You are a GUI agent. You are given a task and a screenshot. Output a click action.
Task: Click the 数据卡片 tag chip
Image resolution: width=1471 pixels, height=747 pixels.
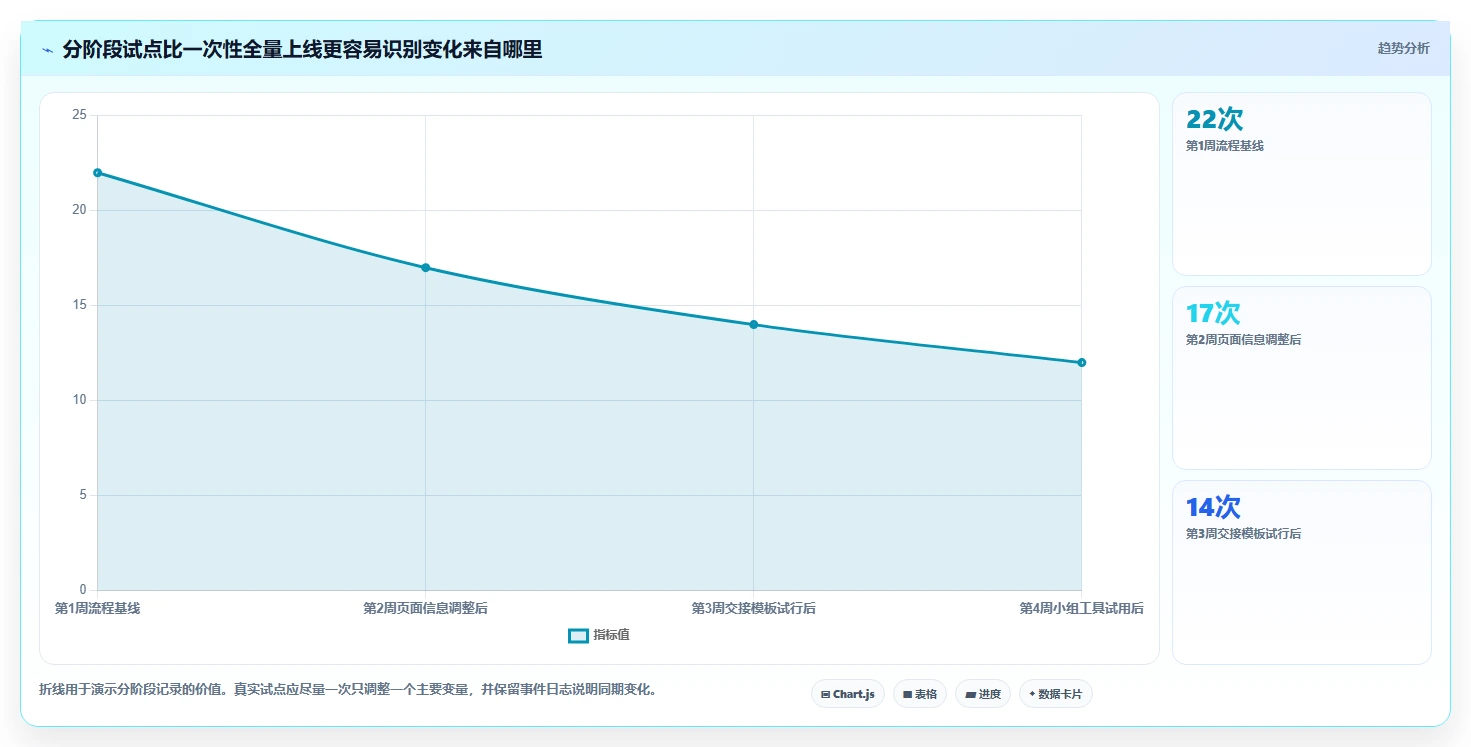[1056, 694]
